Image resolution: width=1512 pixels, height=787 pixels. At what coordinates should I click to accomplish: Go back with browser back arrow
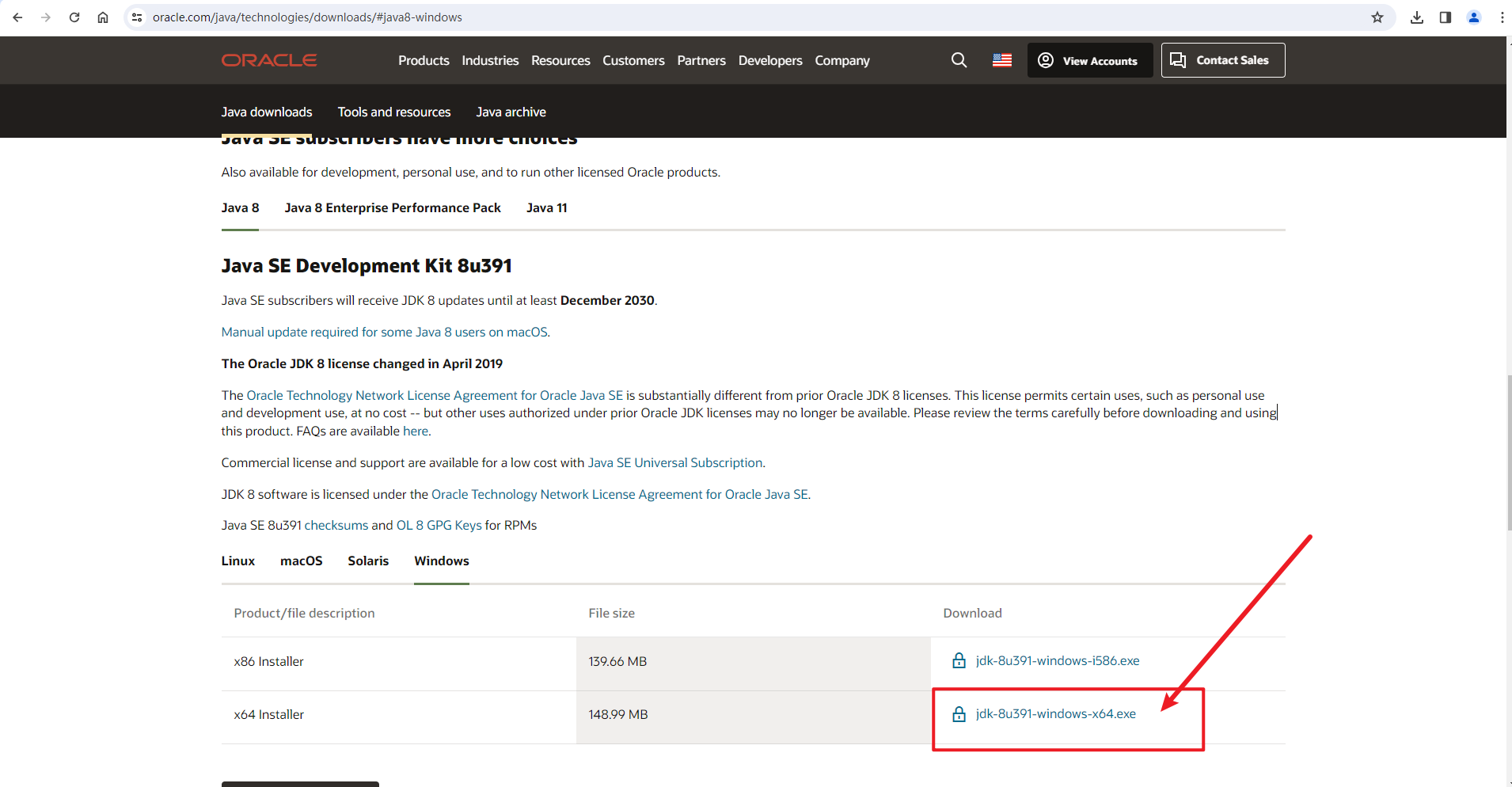[x=17, y=17]
